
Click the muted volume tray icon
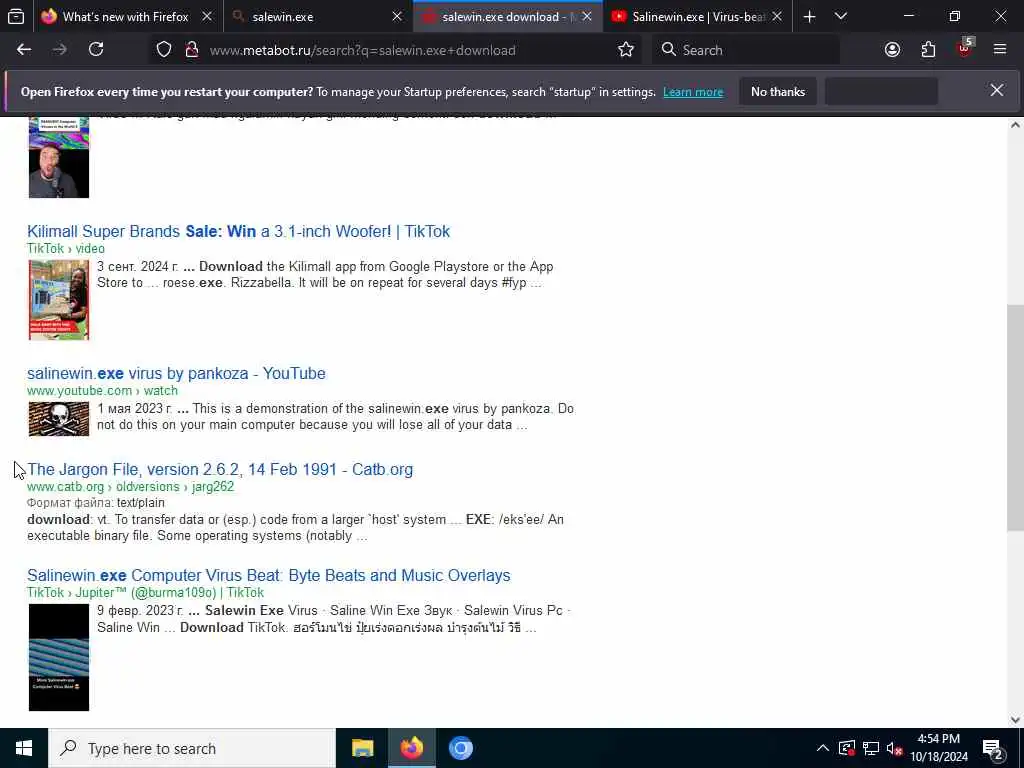[x=895, y=748]
